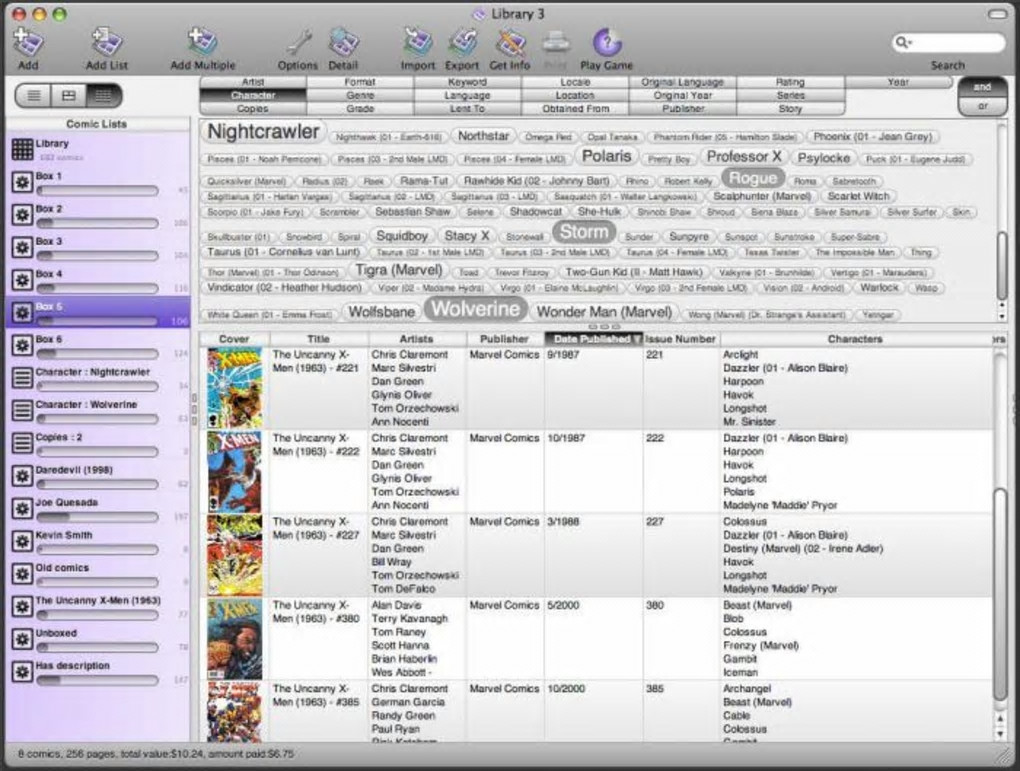The height and width of the screenshot is (771, 1020).
Task: Toggle the 'or' filter mode
Action: [982, 106]
